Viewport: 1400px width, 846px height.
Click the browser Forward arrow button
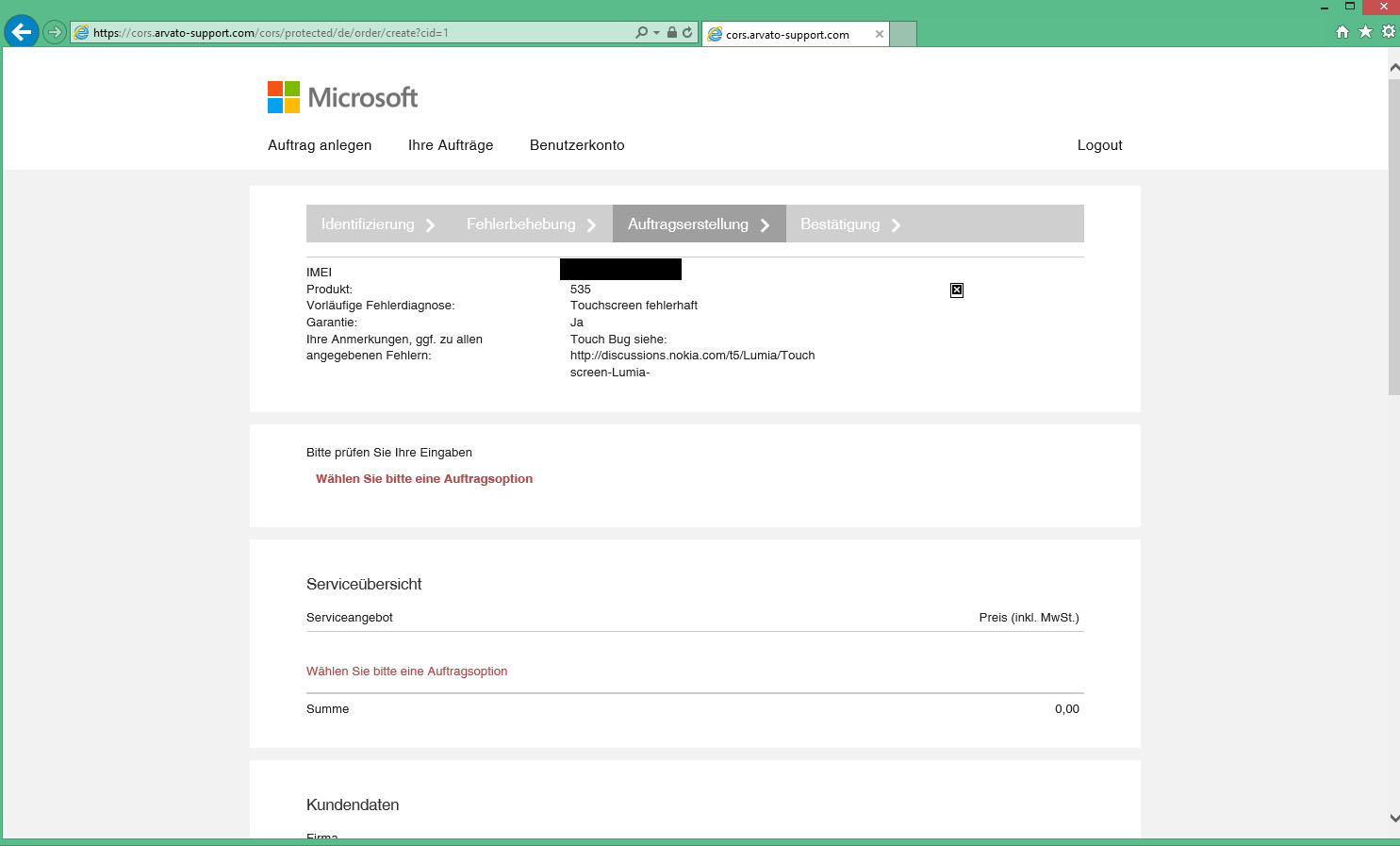coord(55,32)
